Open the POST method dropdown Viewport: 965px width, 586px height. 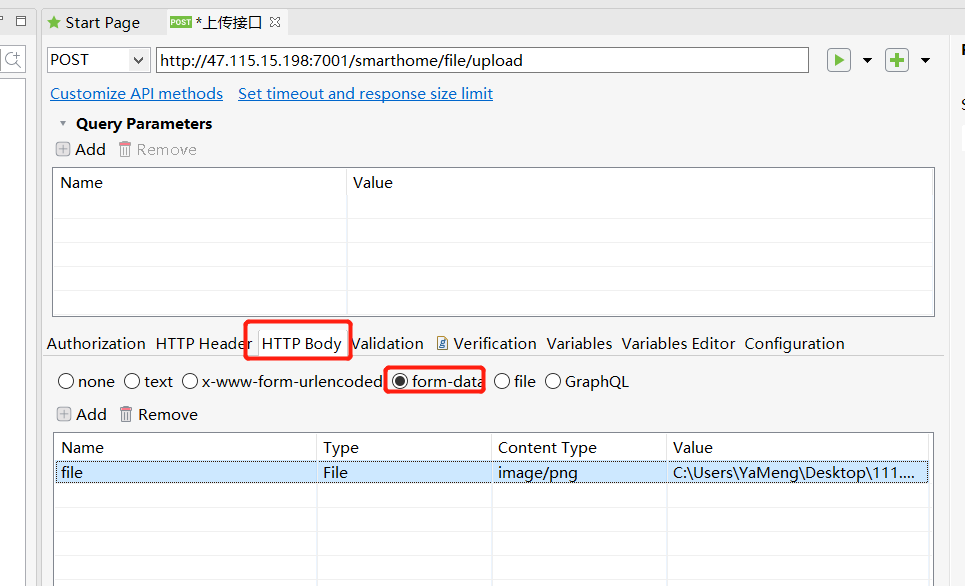[x=139, y=60]
